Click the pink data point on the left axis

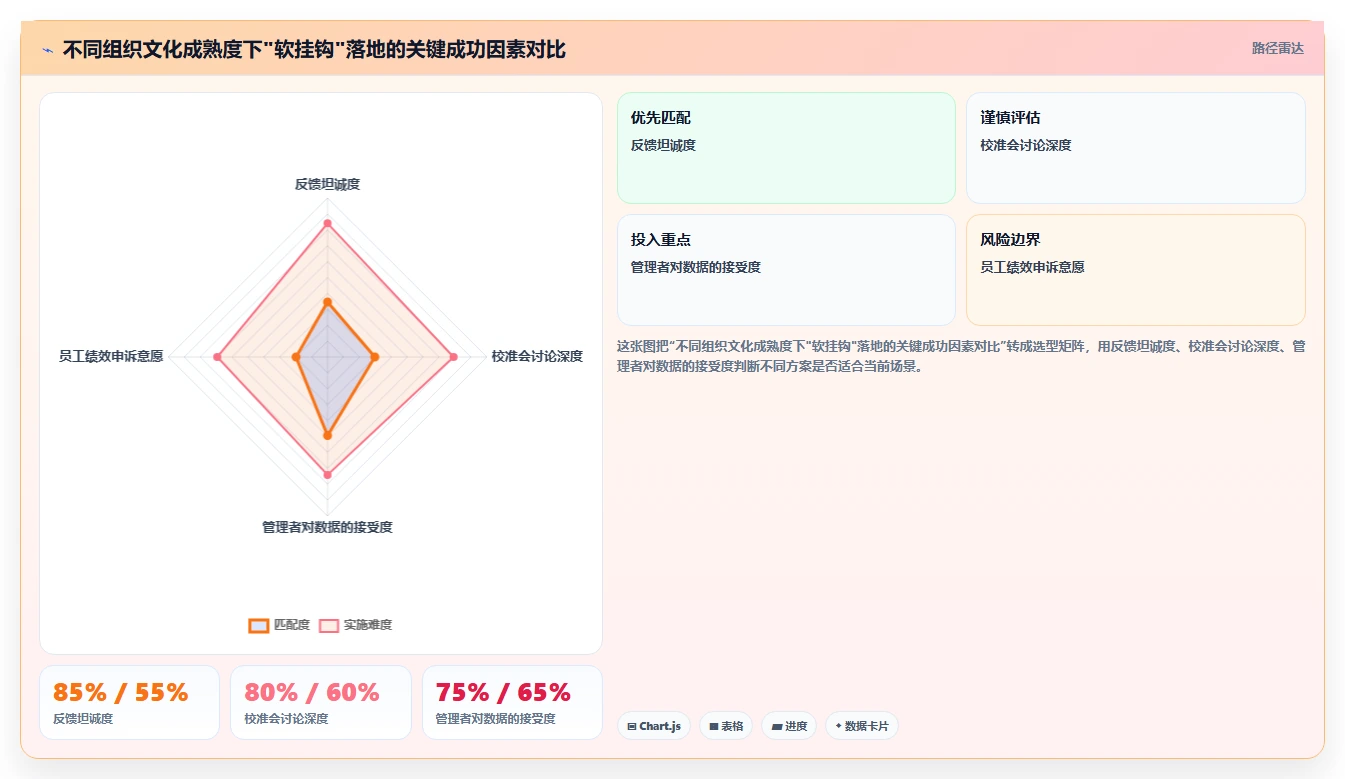point(217,357)
